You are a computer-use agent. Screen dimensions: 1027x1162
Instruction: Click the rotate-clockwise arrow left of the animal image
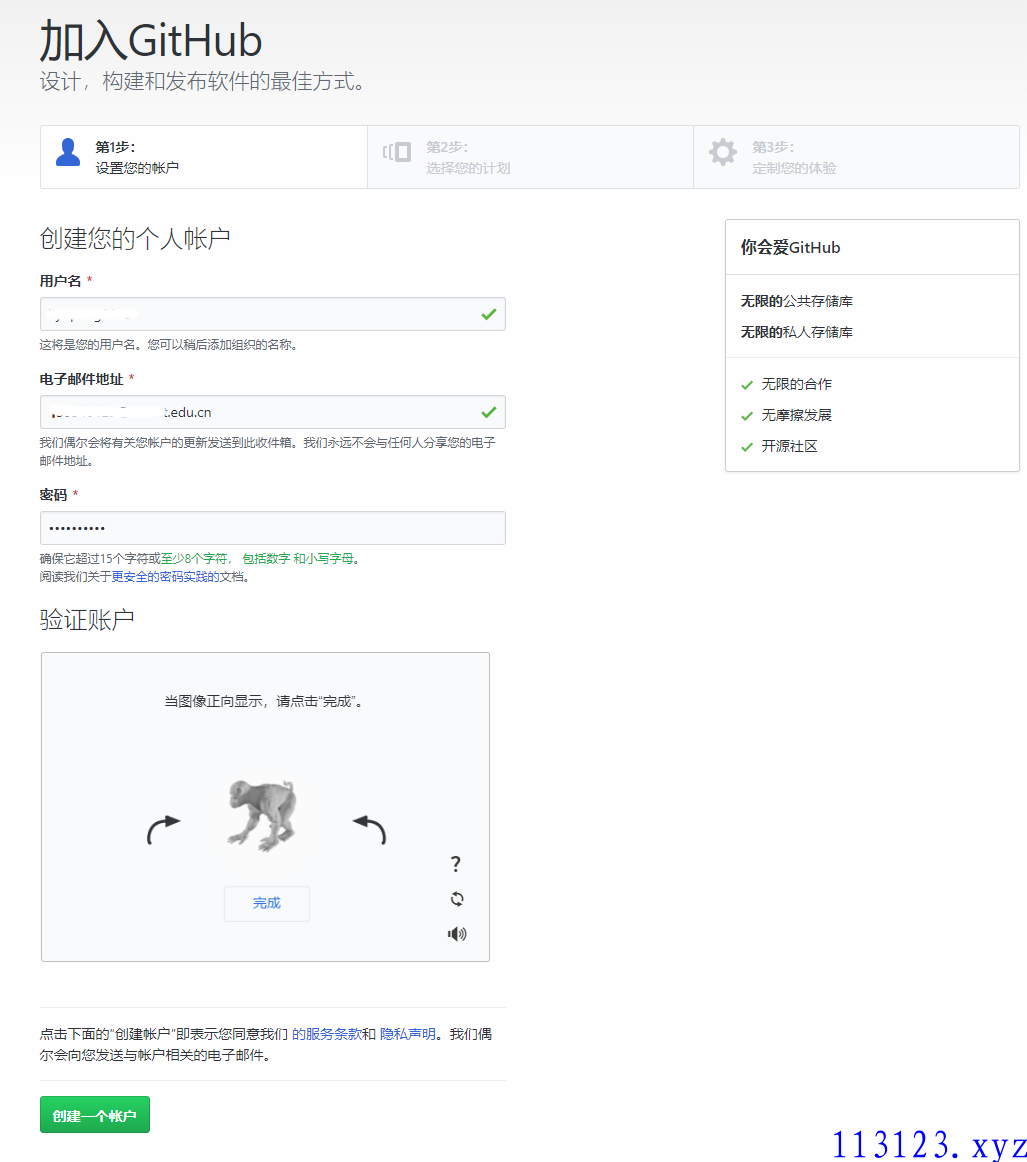(164, 829)
